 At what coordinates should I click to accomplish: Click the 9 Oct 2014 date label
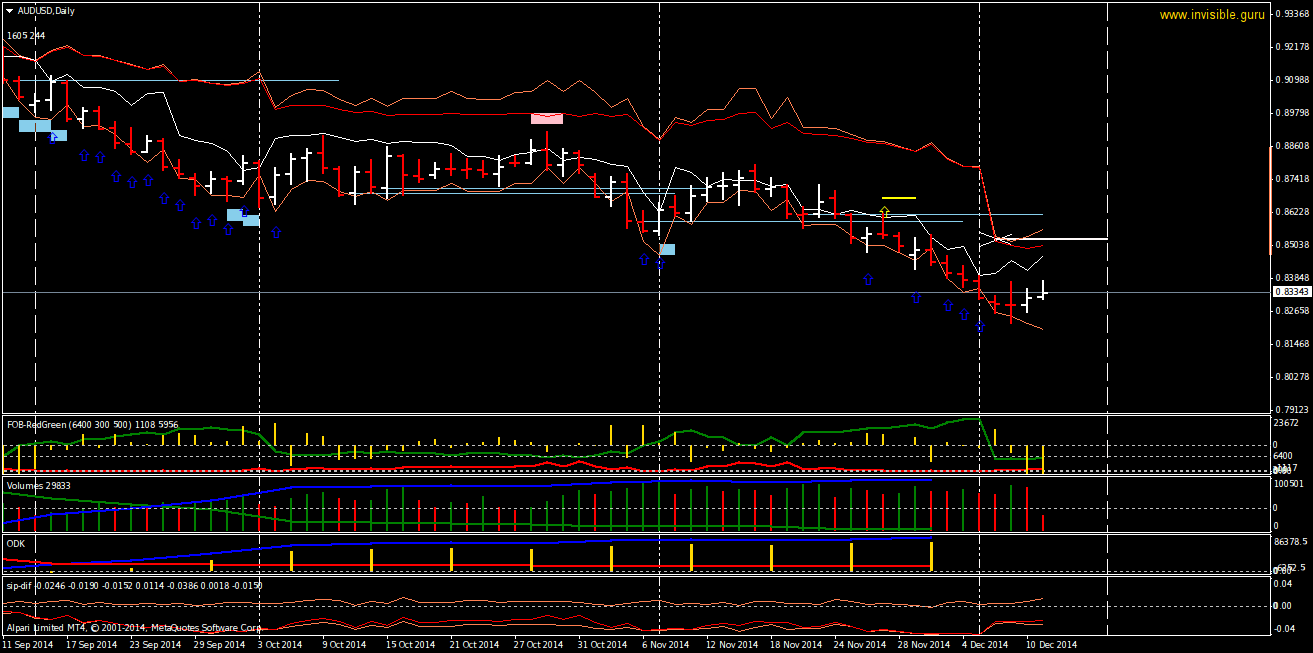tap(344, 645)
